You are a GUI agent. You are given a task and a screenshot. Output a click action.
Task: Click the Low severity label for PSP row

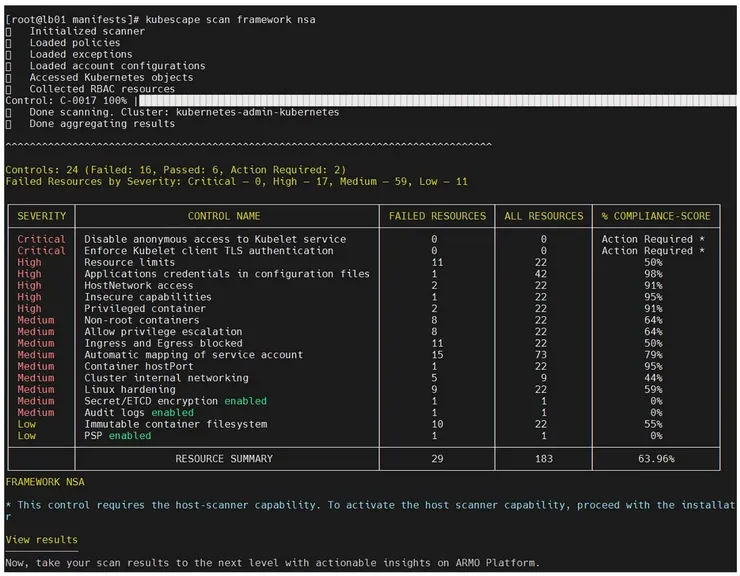point(26,436)
